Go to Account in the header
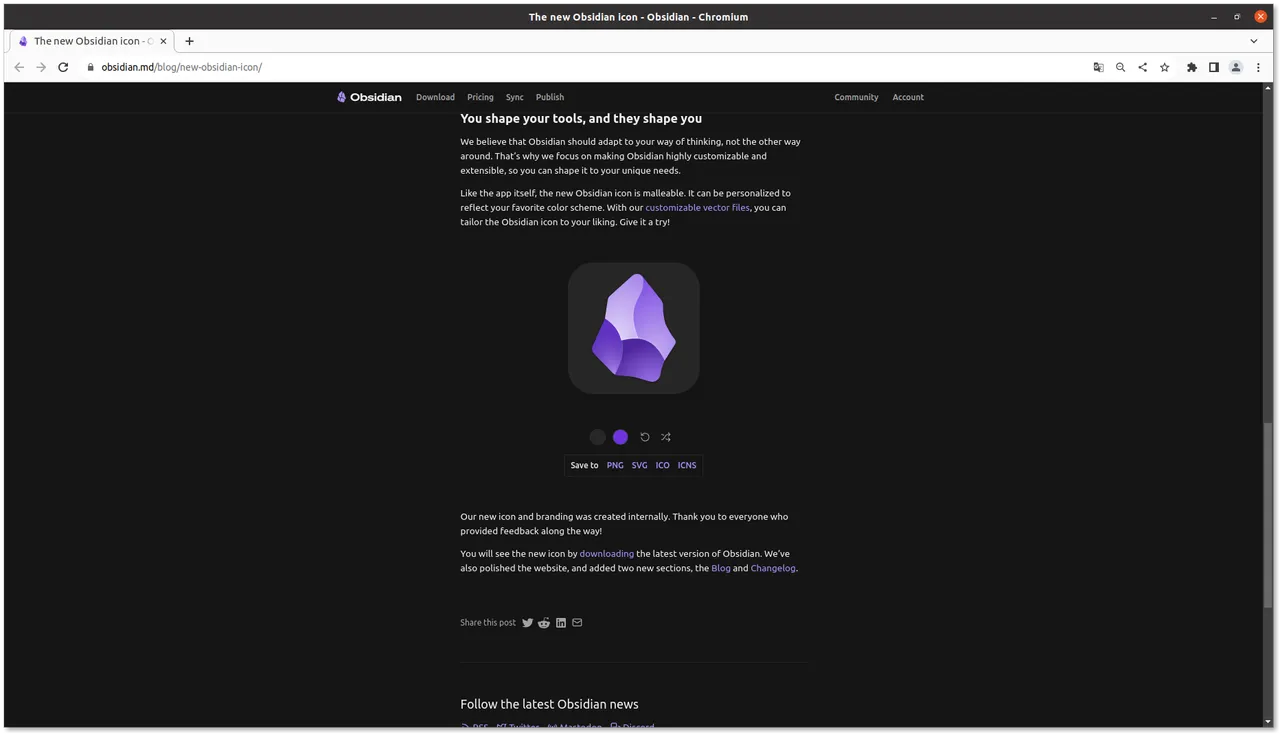The width and height of the screenshot is (1280, 734). pyautogui.click(x=908, y=97)
